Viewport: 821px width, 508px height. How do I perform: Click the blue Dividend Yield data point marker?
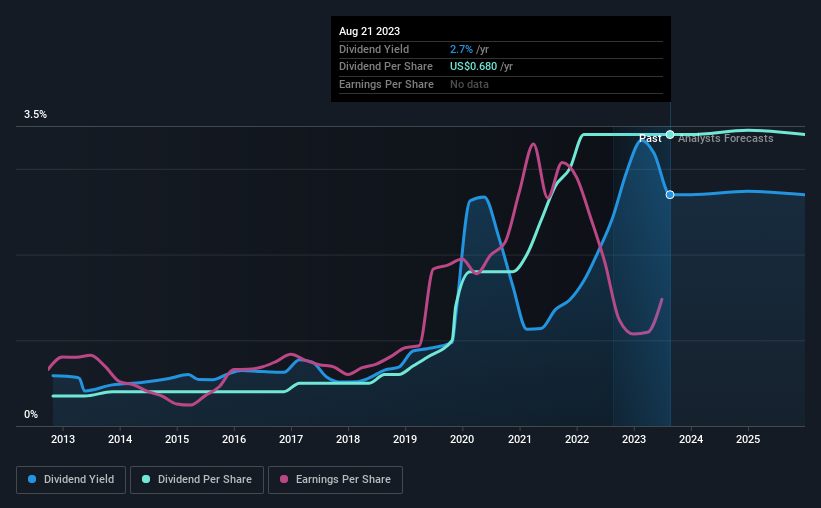[670, 195]
